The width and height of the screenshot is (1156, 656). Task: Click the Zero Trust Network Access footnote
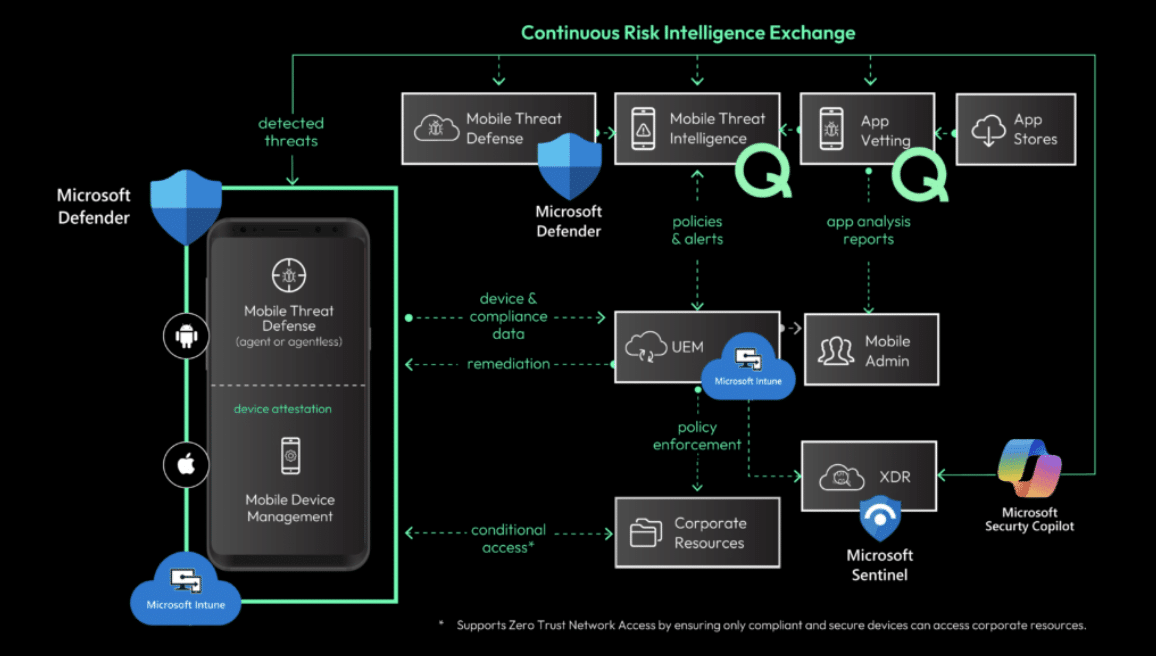[771, 625]
